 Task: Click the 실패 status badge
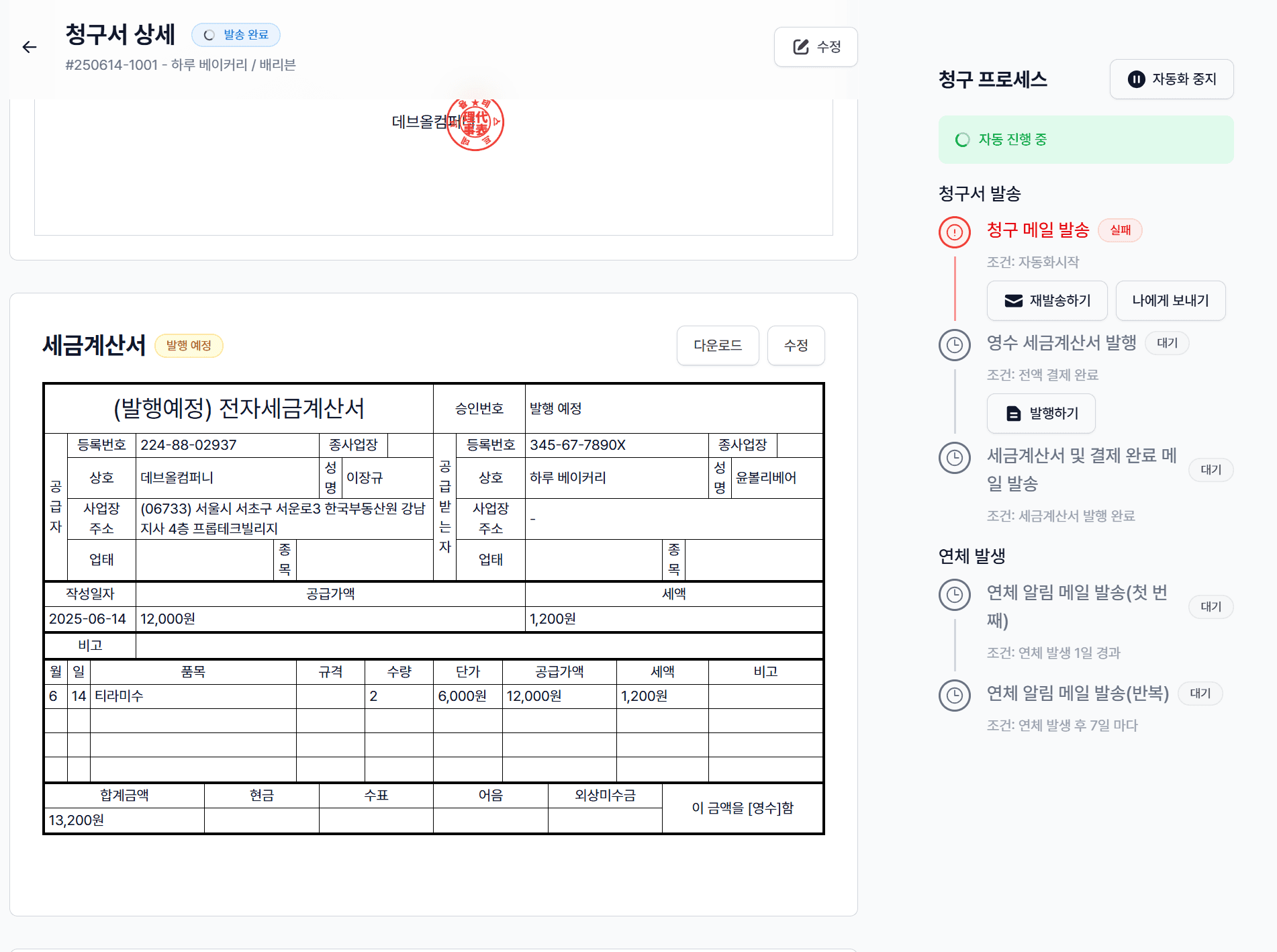point(1120,230)
